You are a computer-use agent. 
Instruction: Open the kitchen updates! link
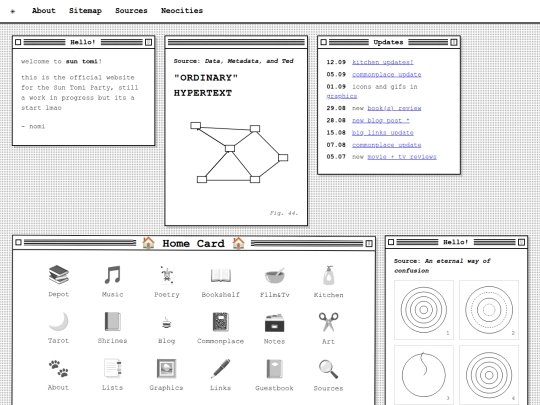383,62
